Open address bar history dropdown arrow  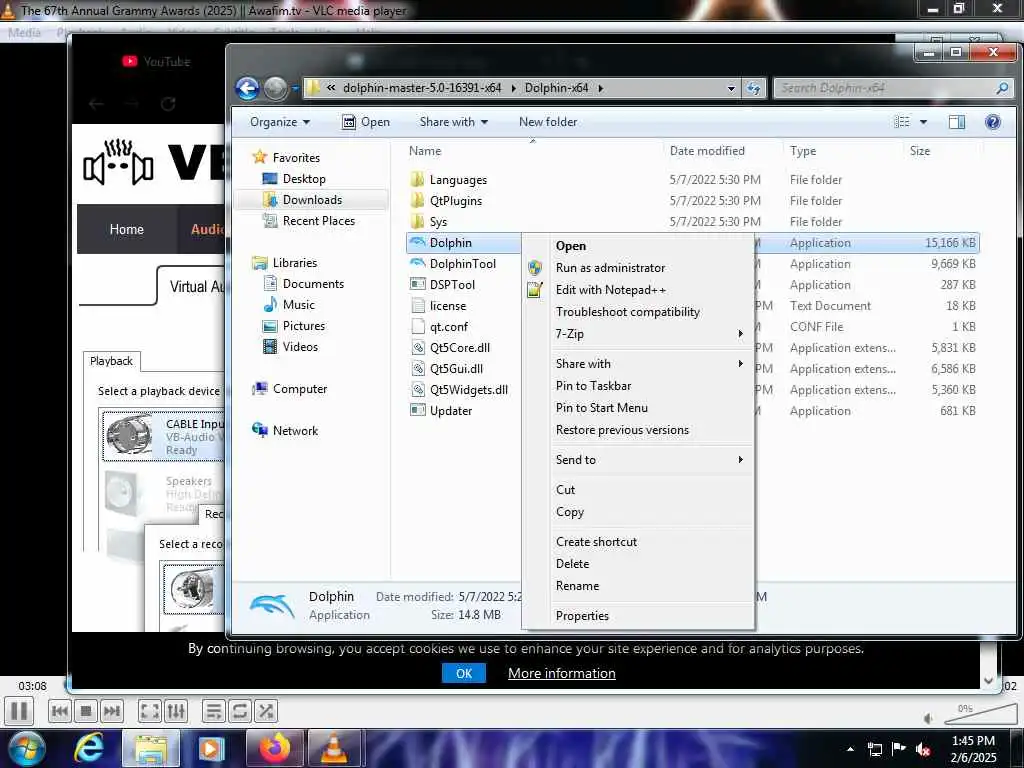click(x=731, y=88)
